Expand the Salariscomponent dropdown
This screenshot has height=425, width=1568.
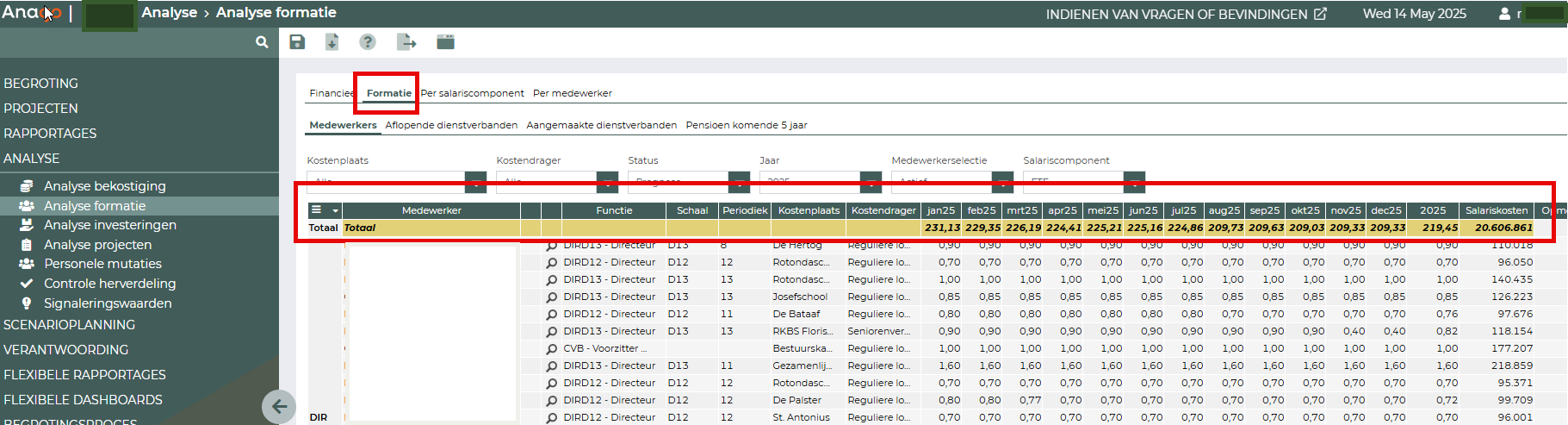[x=1134, y=180]
